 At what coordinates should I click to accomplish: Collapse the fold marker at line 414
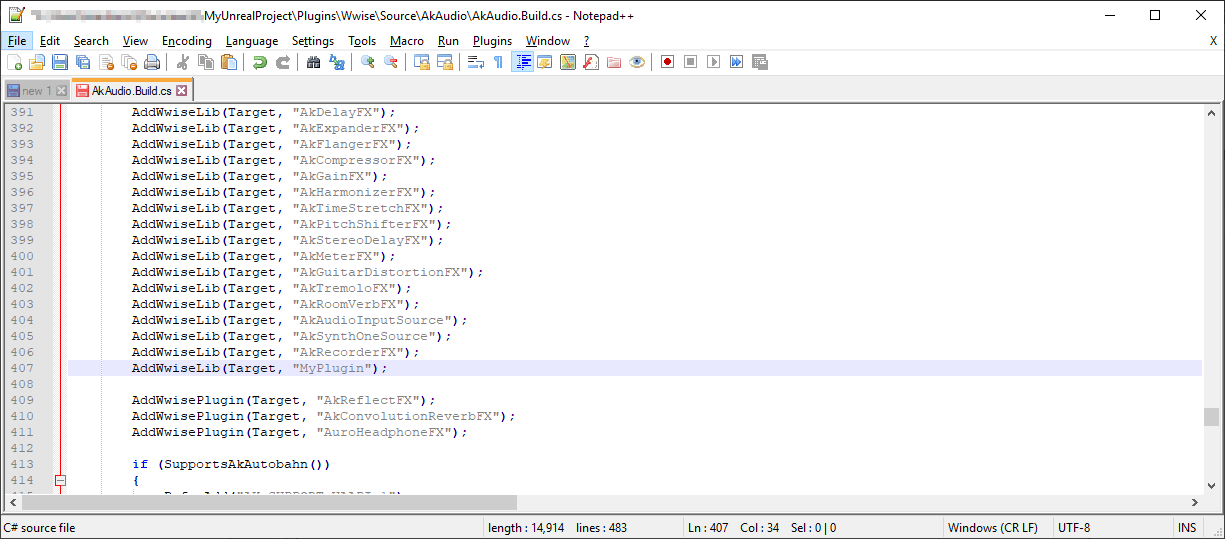pyautogui.click(x=60, y=480)
